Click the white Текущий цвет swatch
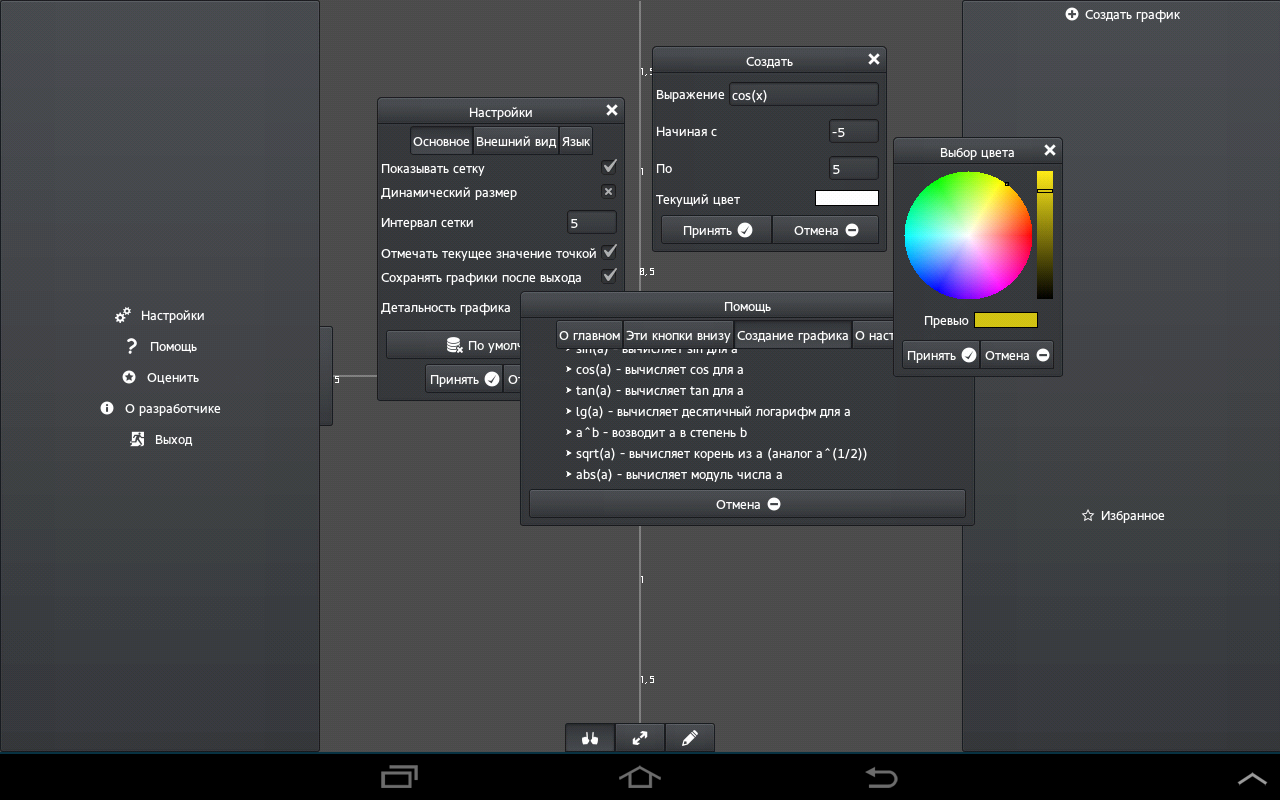 pyautogui.click(x=846, y=199)
